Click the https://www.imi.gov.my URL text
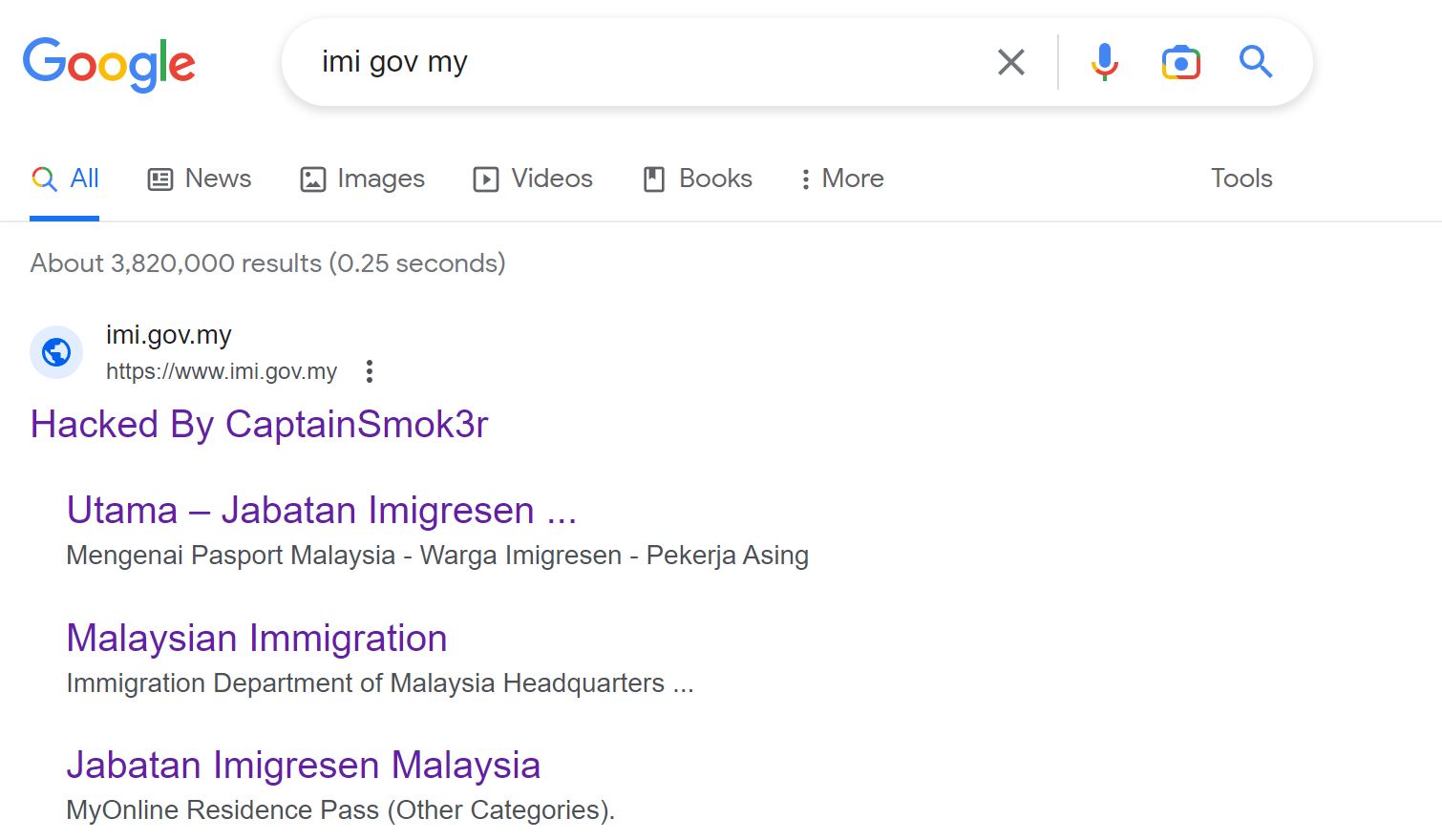Image resolution: width=1442 pixels, height=840 pixels. [222, 371]
